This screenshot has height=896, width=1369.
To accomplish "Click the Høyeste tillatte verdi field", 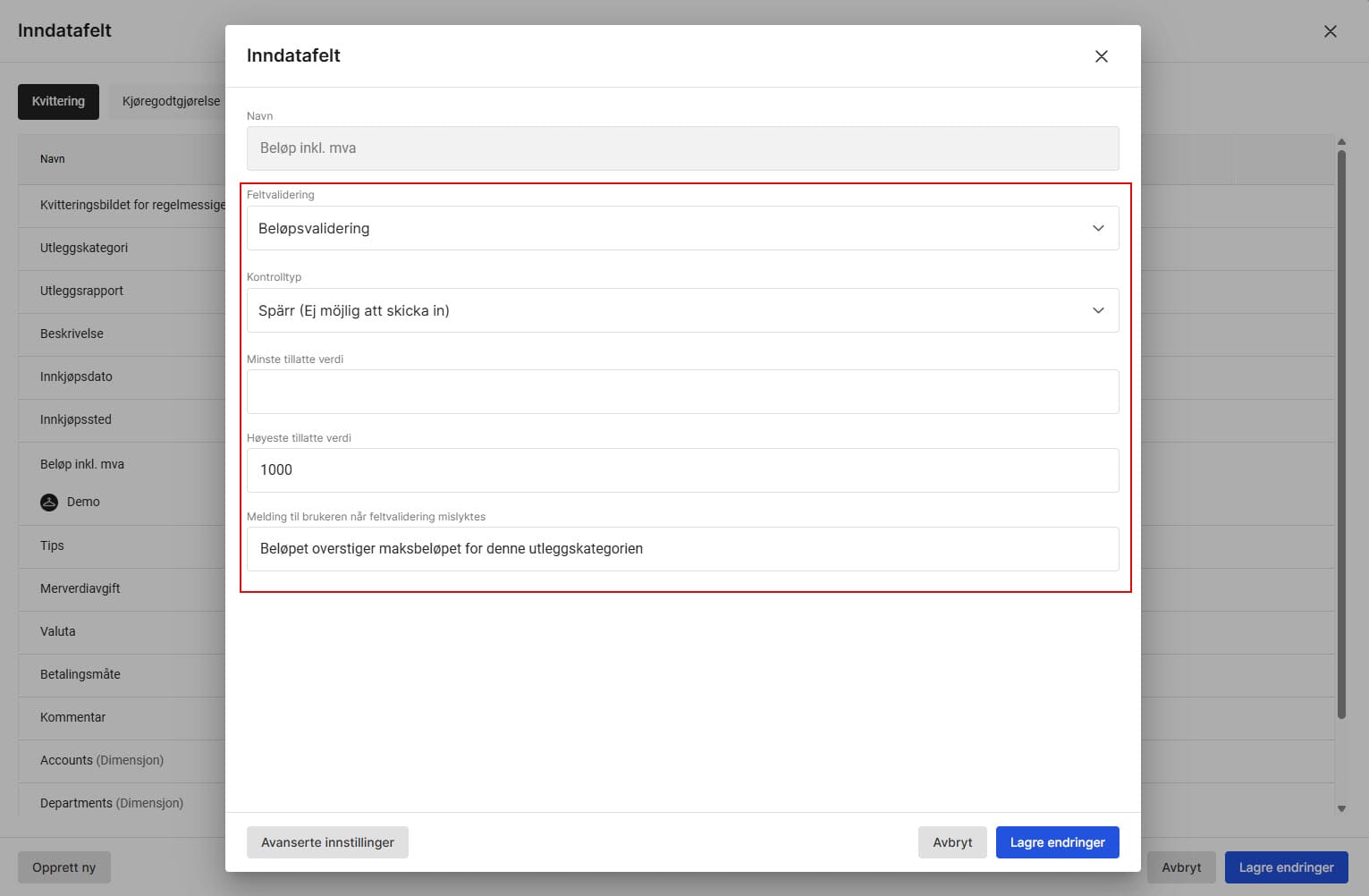I will click(682, 470).
